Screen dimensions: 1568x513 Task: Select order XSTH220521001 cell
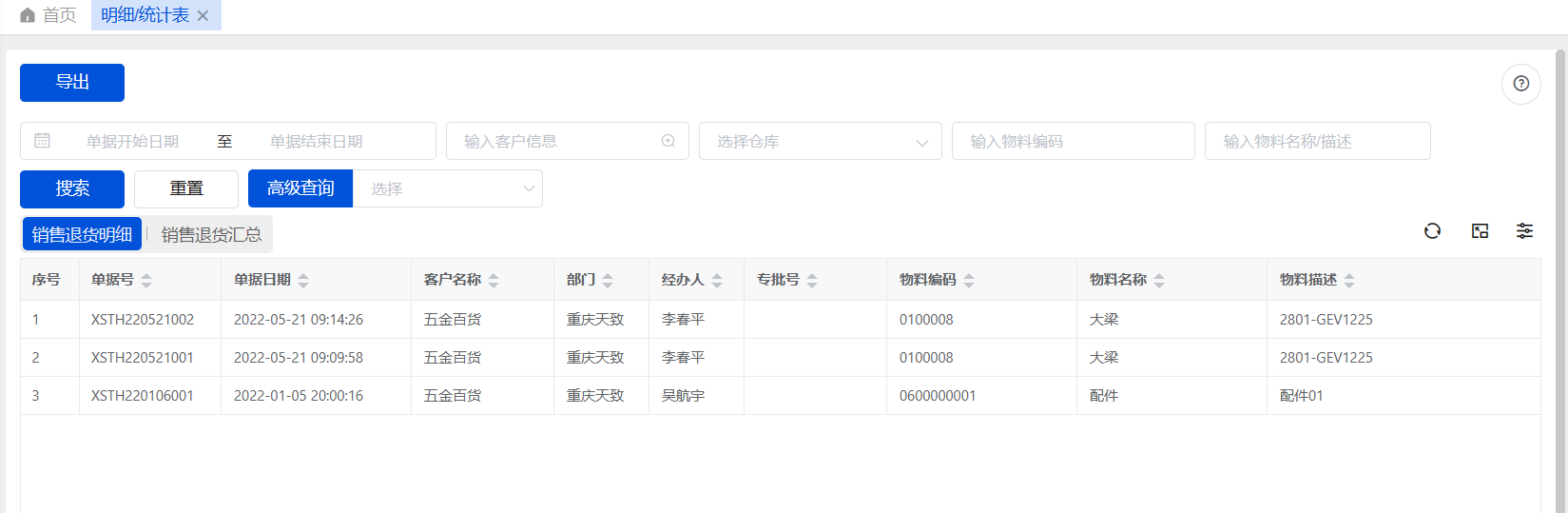coord(150,358)
